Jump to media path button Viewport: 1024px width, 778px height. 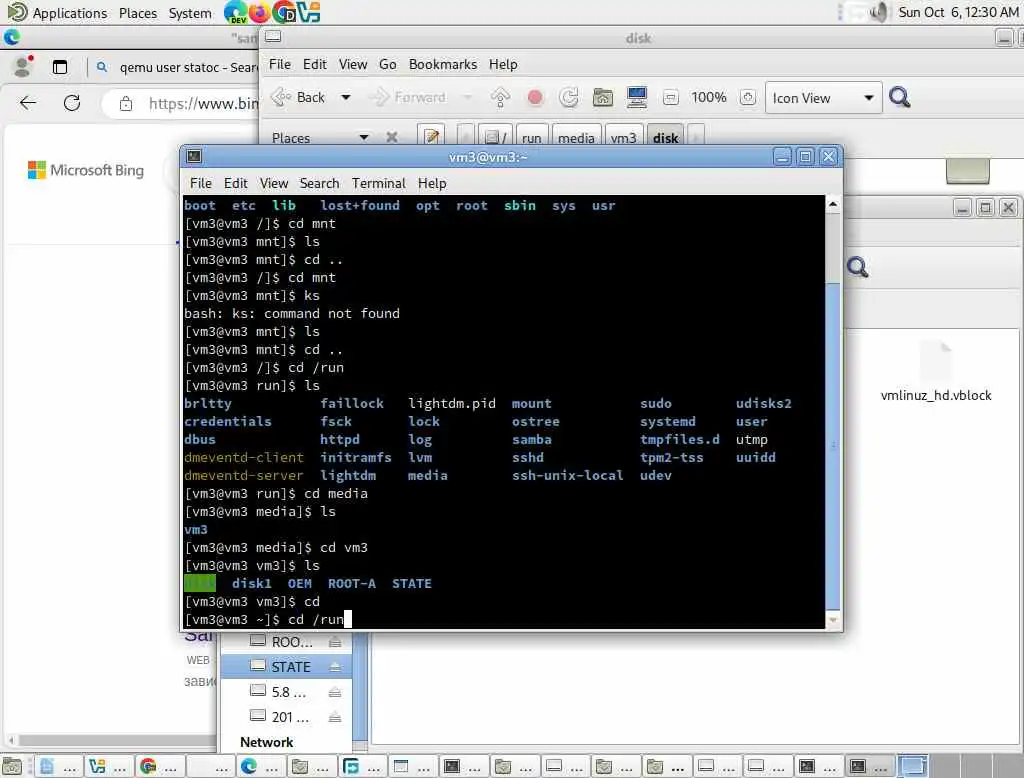[576, 137]
